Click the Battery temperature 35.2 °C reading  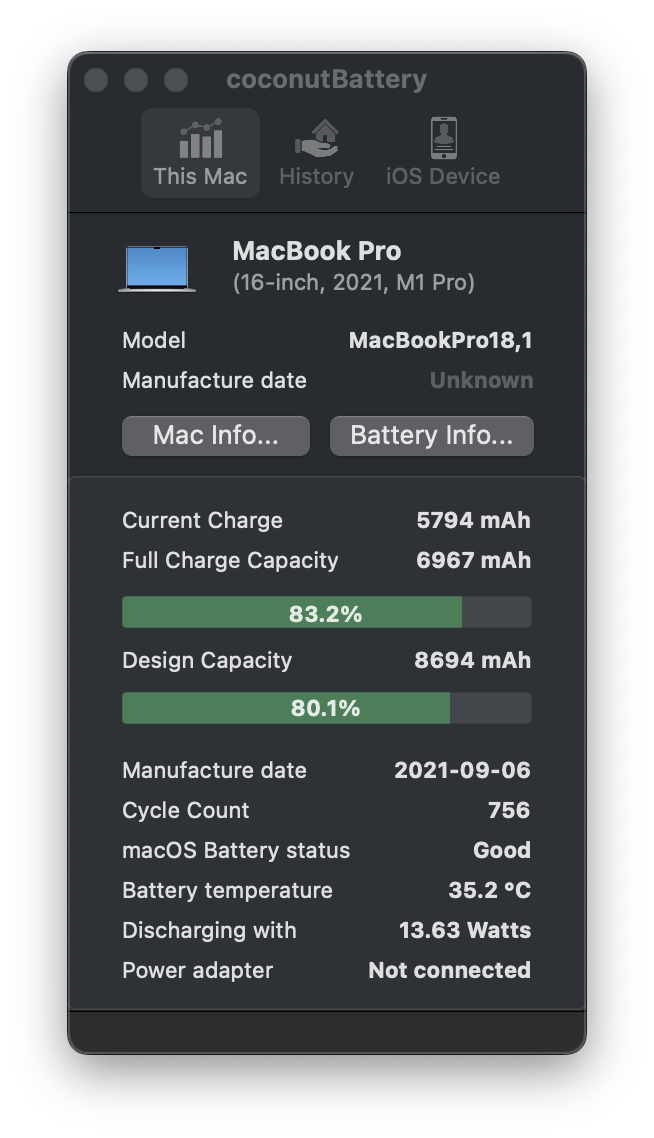coord(489,890)
